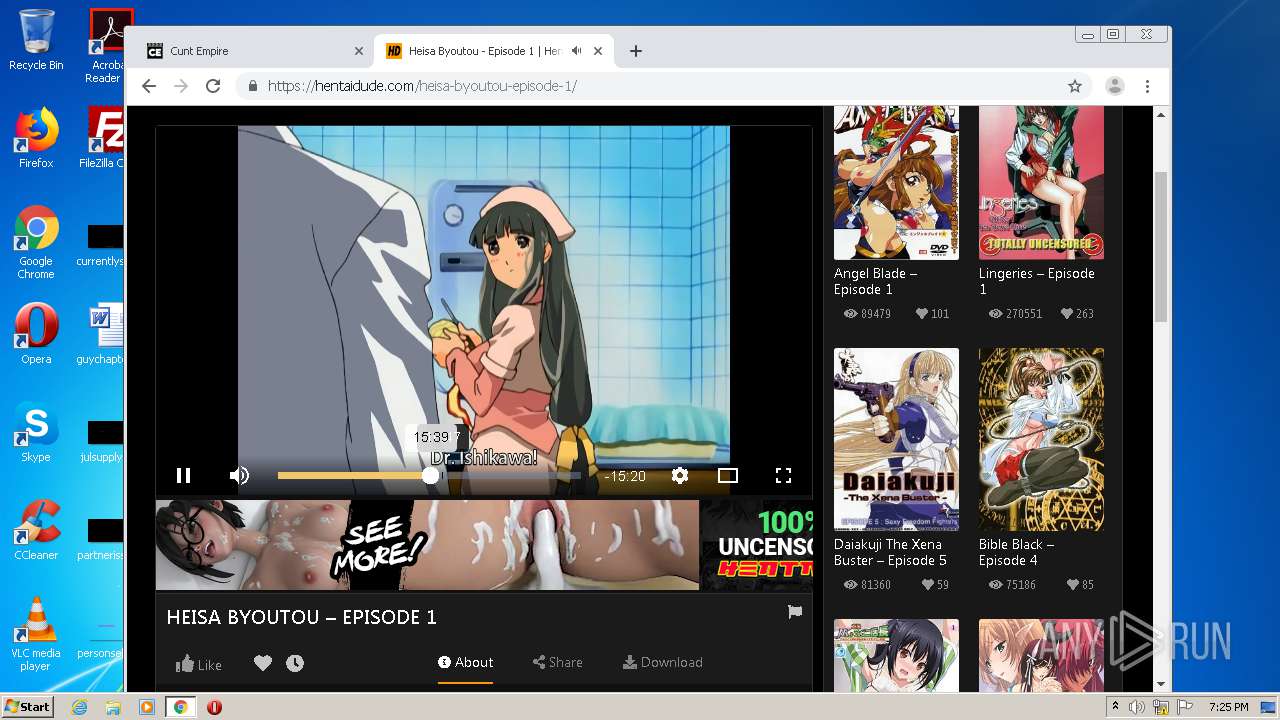This screenshot has width=1280, height=720.
Task: Open the Opera desktop shortcut
Action: (36, 334)
